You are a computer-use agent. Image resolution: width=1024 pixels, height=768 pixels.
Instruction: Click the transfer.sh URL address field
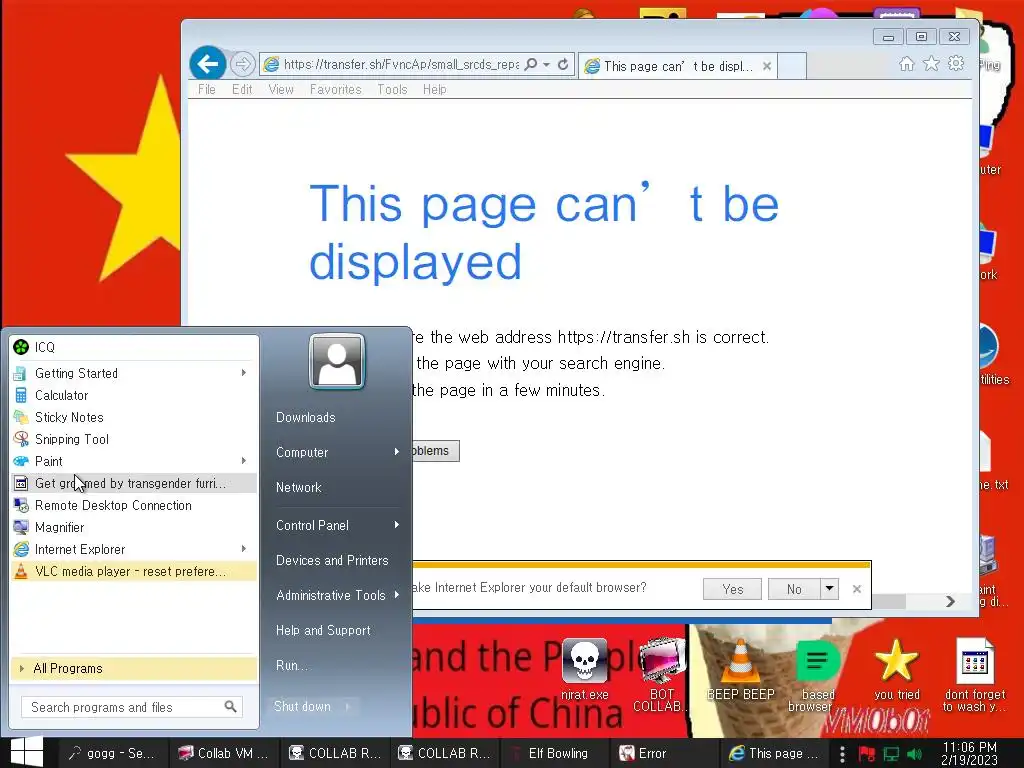[401, 64]
